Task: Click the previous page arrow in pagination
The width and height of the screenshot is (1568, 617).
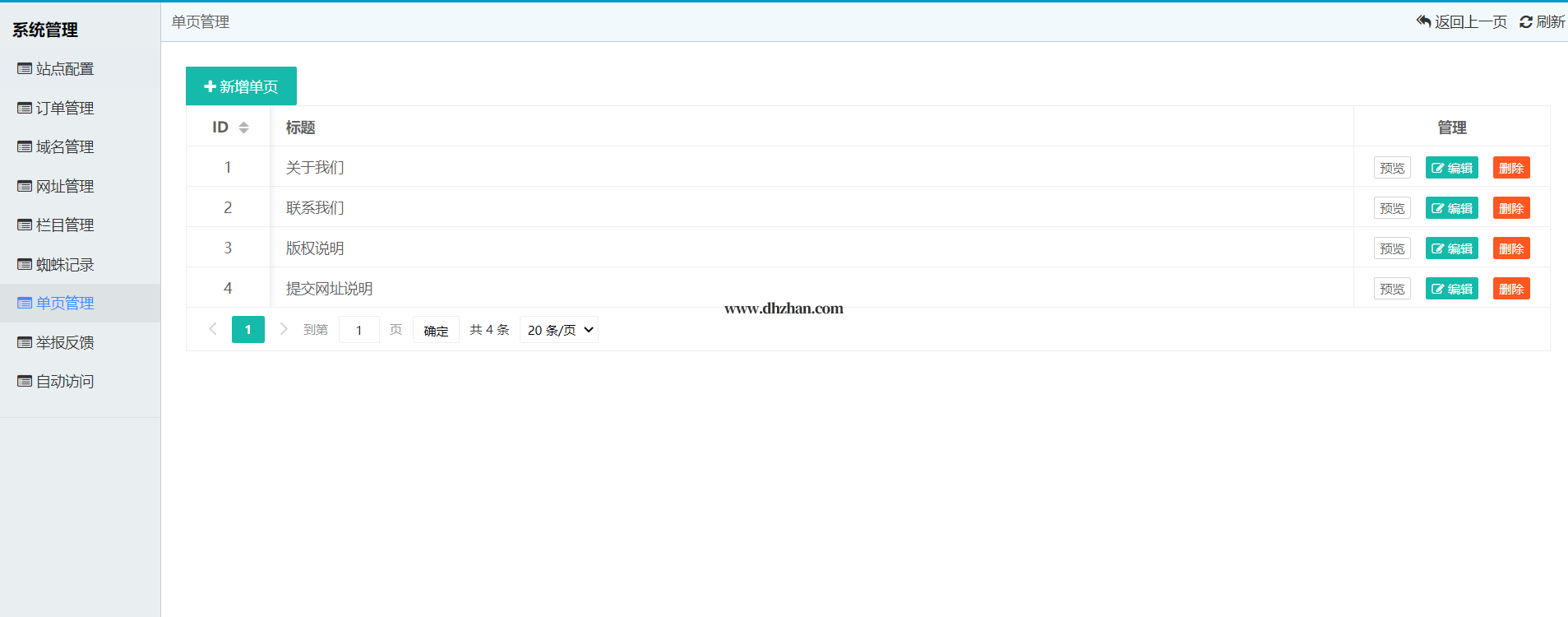Action: pos(213,329)
